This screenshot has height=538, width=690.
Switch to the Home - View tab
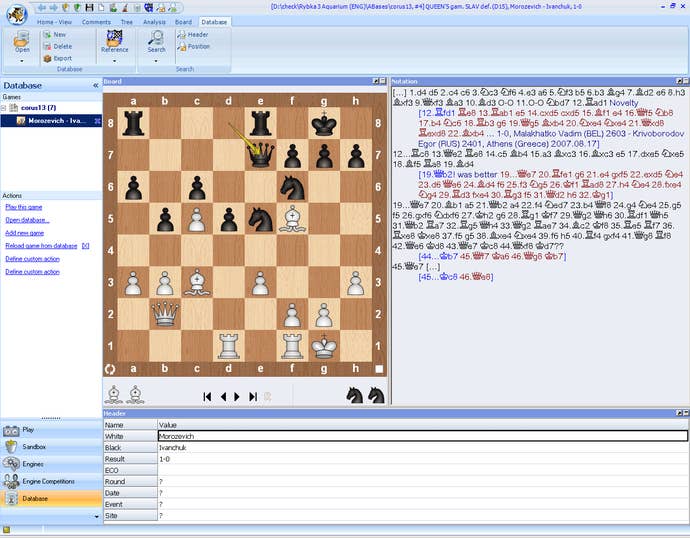click(x=54, y=22)
